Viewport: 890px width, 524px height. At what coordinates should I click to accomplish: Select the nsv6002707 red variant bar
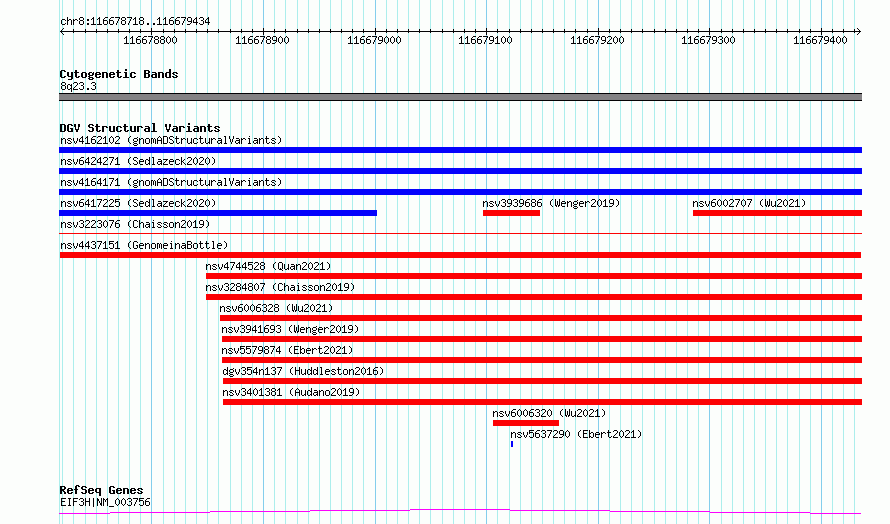point(778,213)
